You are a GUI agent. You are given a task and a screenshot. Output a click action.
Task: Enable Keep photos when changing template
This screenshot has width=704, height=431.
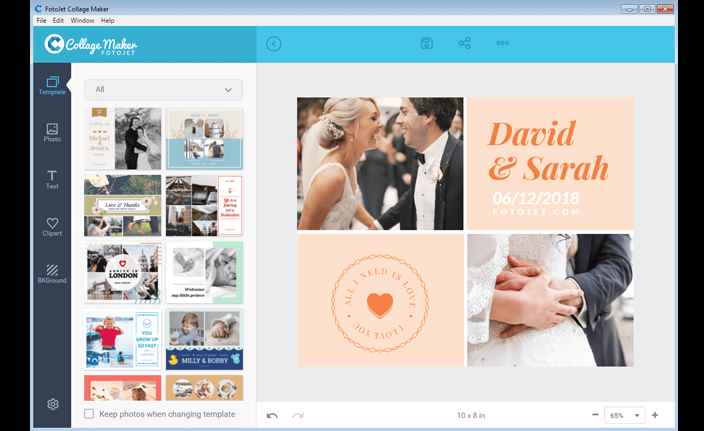(x=90, y=414)
